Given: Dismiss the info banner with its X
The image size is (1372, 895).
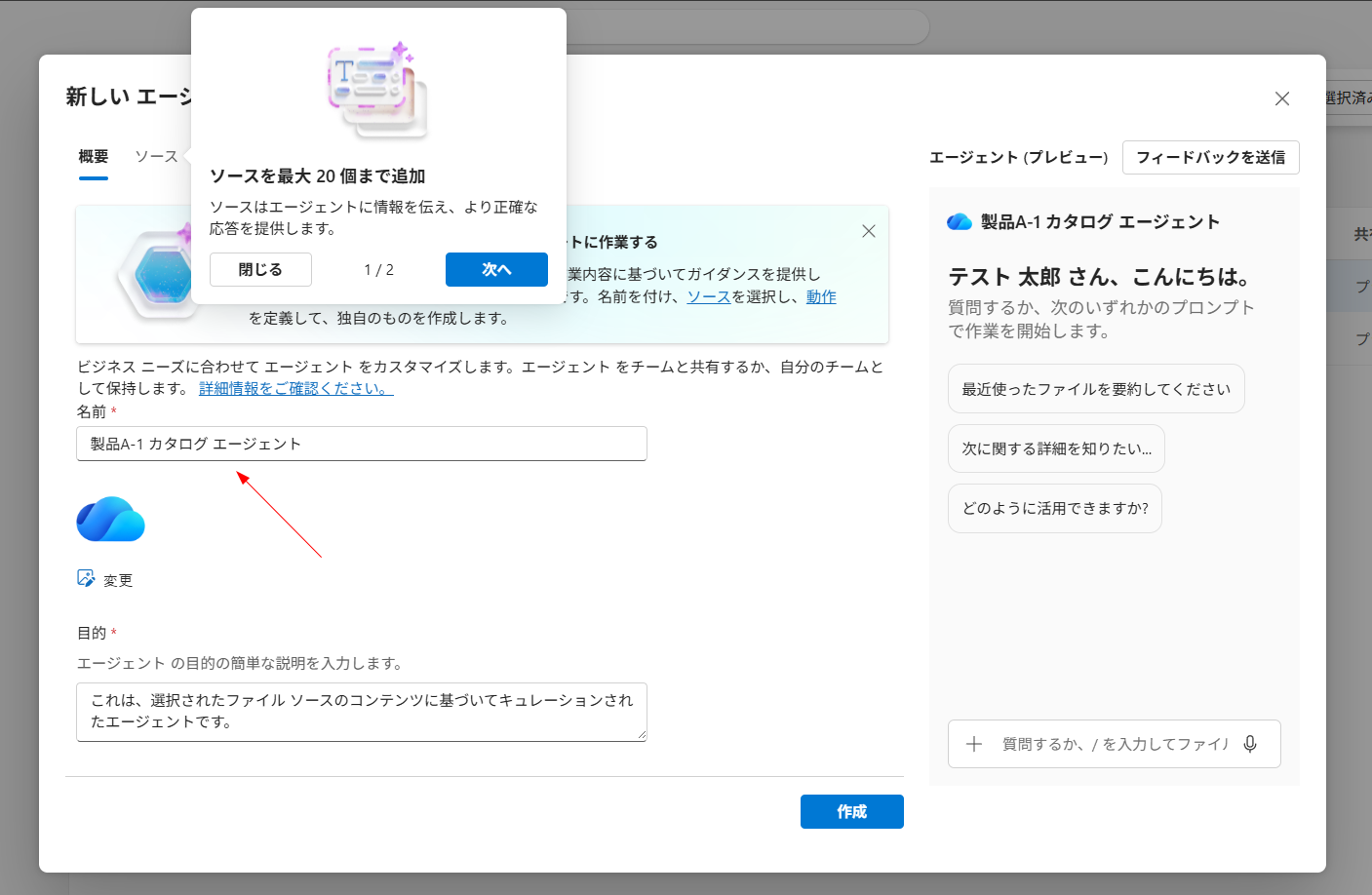Looking at the screenshot, I should [868, 231].
